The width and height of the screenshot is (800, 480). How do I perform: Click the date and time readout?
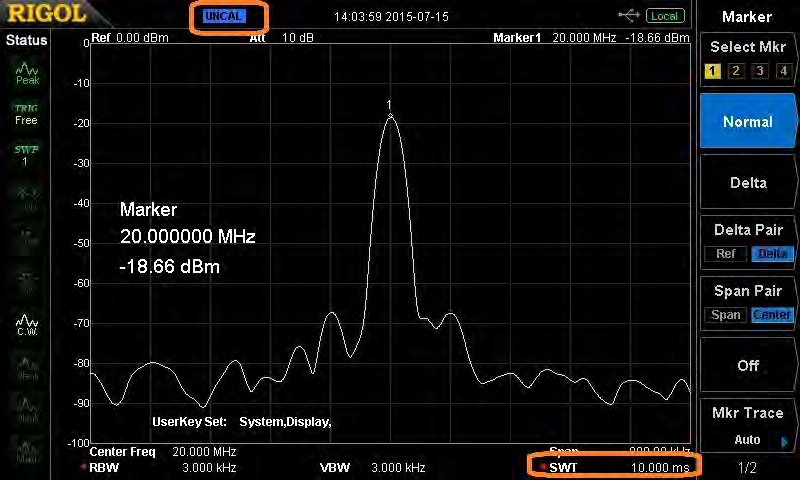391,17
